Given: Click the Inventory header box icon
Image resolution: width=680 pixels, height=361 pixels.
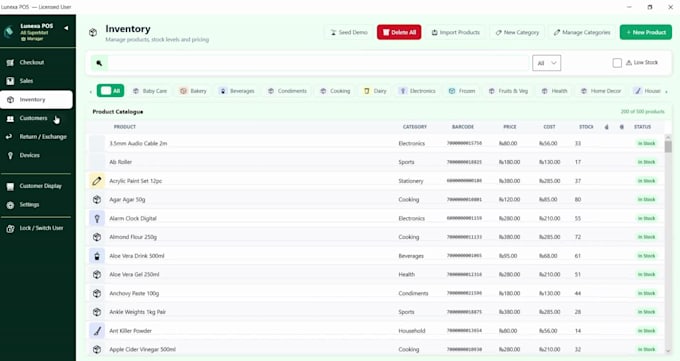Looking at the screenshot, I should pos(93,33).
